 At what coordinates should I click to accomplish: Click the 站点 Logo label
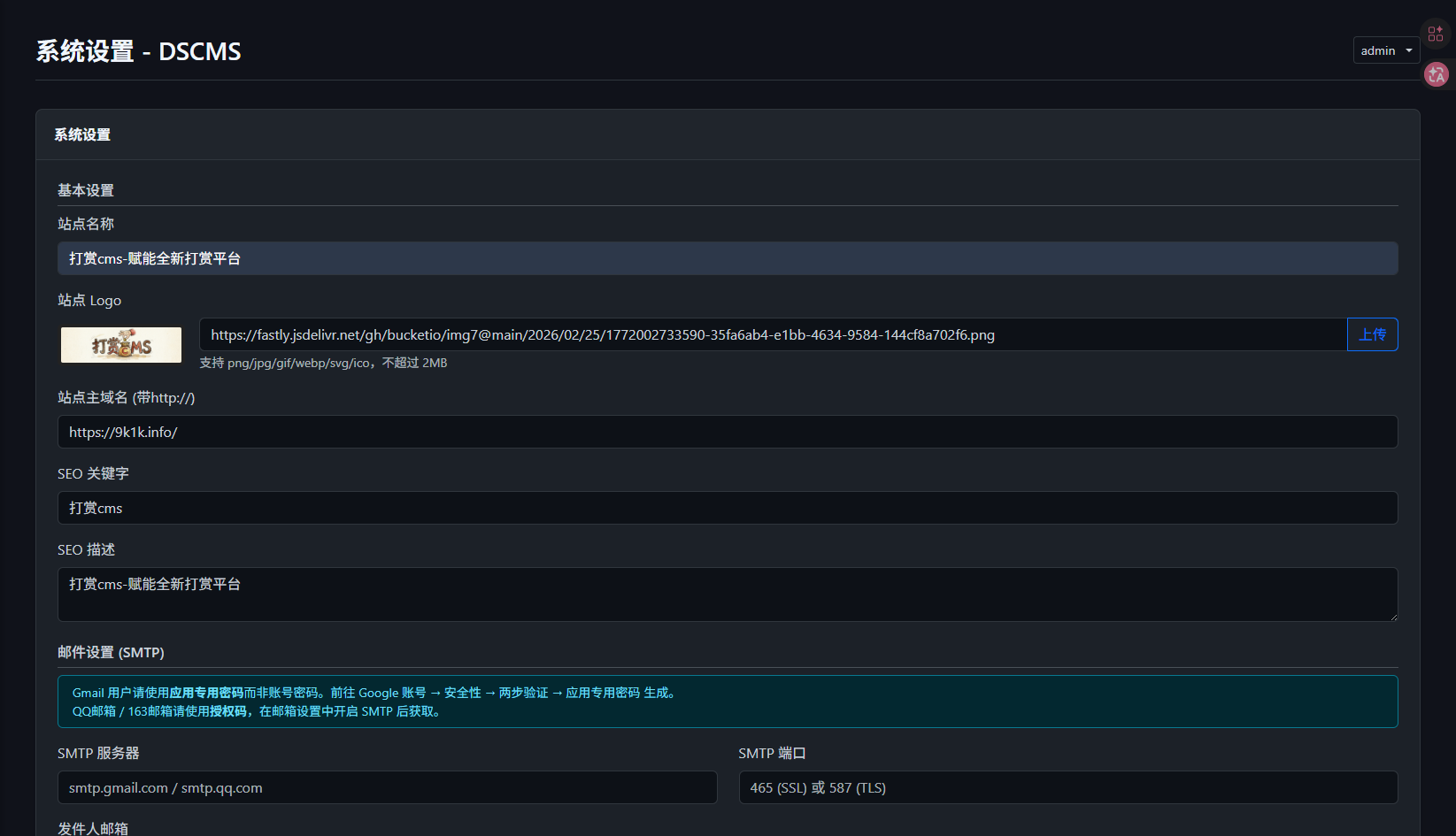89,300
